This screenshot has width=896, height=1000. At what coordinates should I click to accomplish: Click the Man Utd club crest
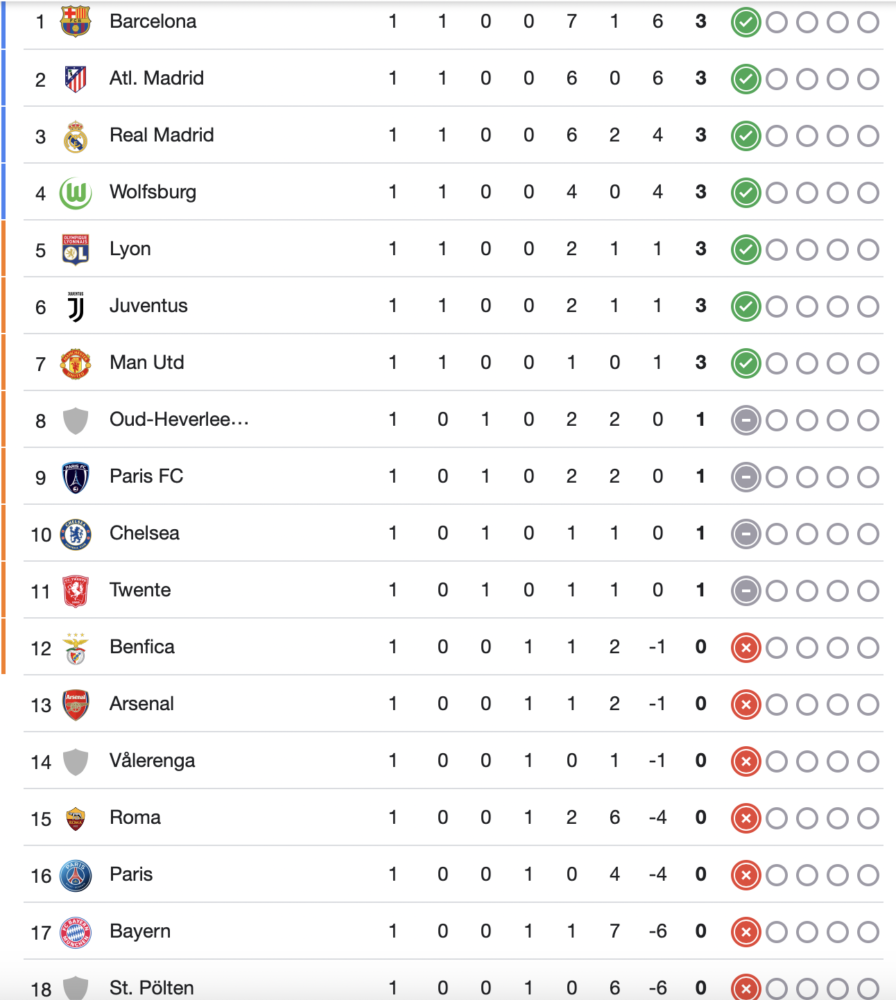coord(75,364)
